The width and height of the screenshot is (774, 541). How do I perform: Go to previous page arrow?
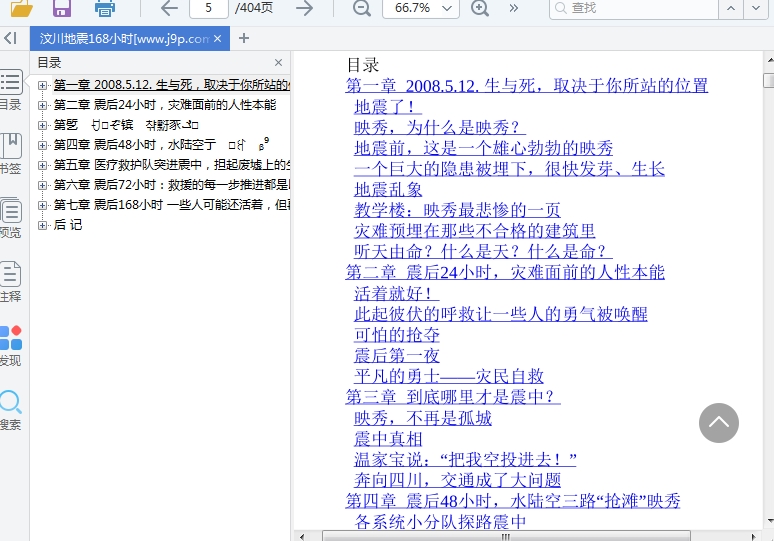(x=169, y=9)
